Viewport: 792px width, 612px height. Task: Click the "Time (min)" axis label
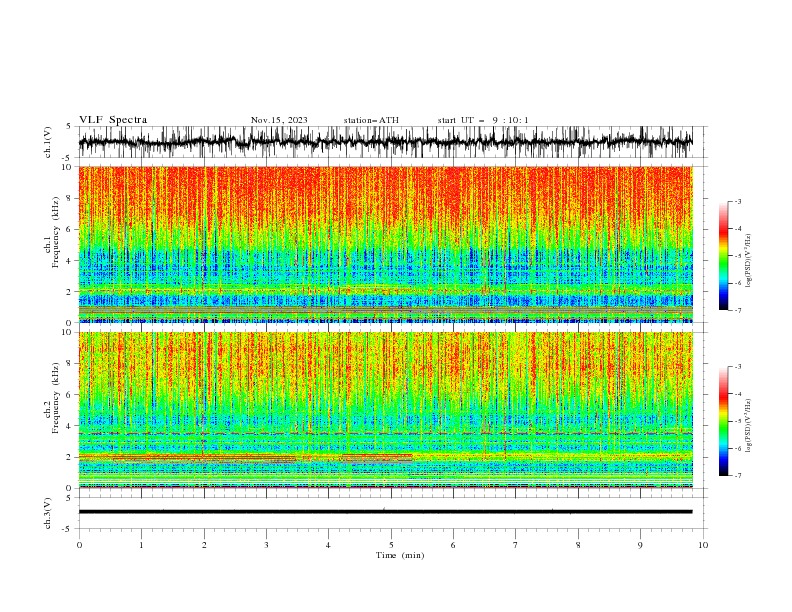400,555
